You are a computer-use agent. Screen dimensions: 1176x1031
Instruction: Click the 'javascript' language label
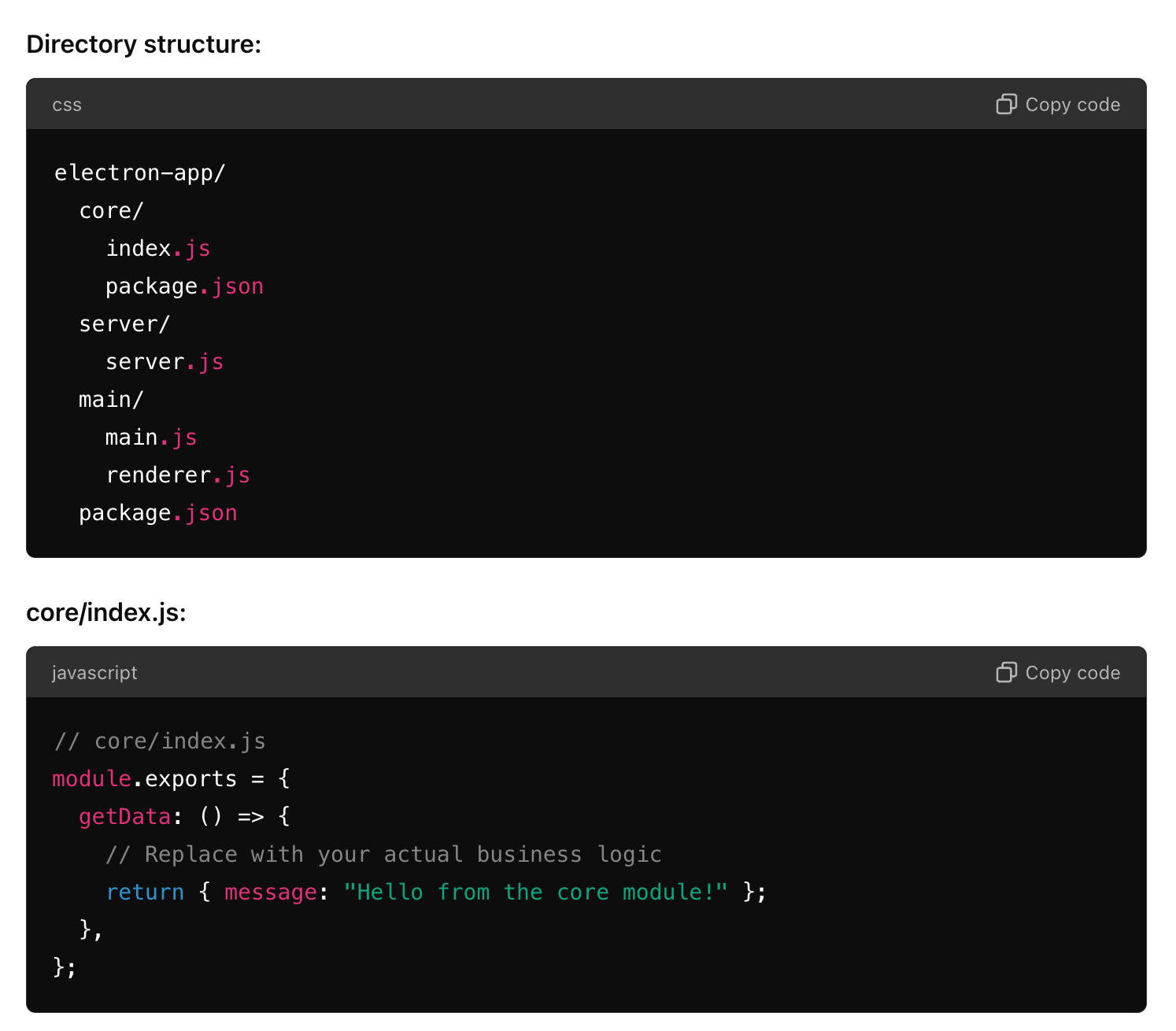coord(94,673)
